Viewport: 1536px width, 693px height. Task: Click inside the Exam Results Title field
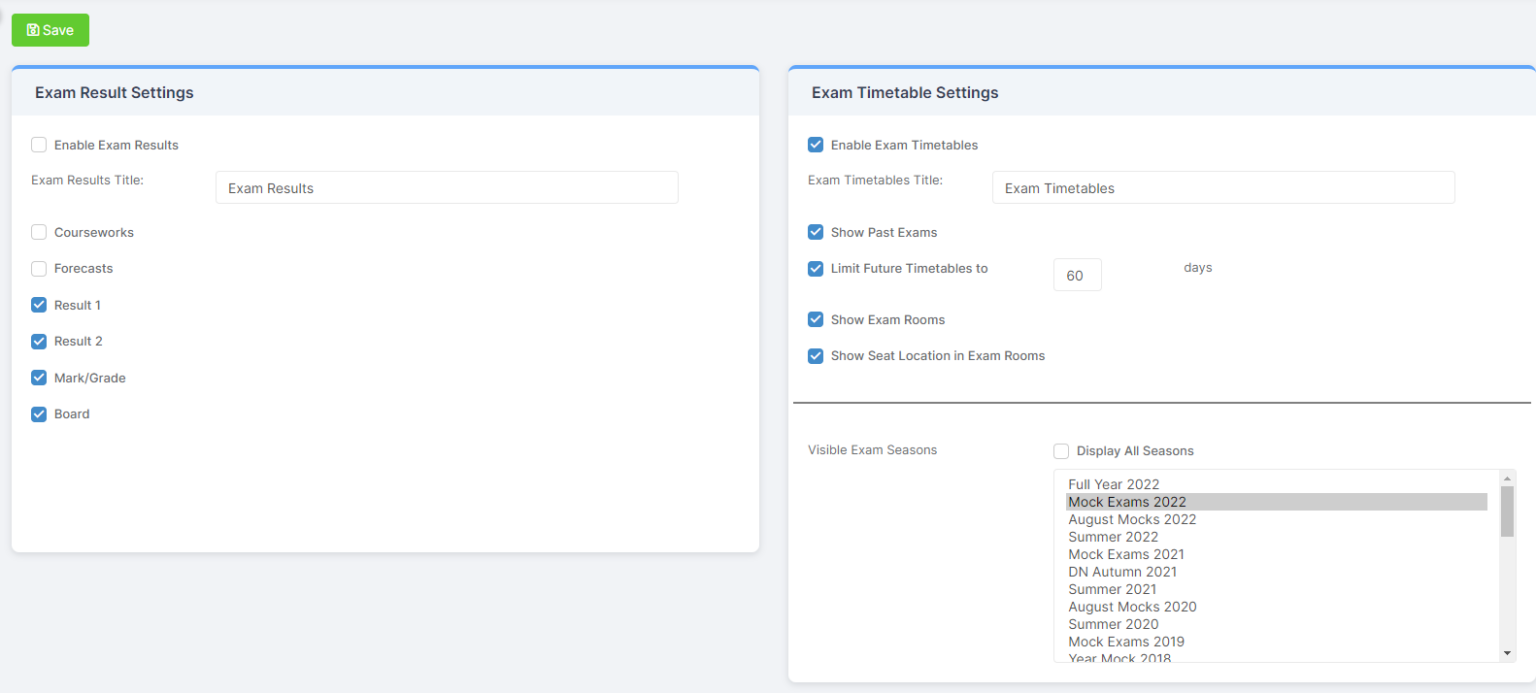click(446, 187)
